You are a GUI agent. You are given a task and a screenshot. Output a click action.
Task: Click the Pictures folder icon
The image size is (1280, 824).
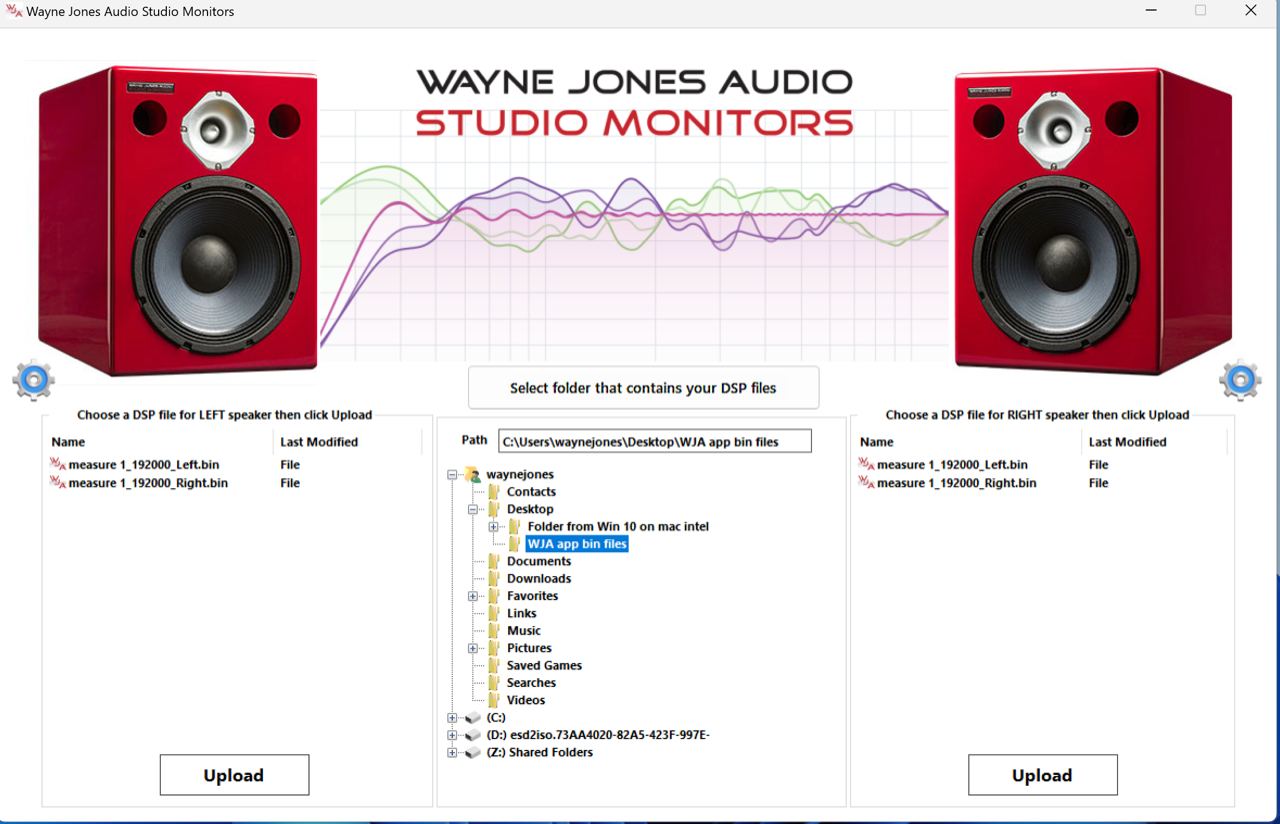494,648
